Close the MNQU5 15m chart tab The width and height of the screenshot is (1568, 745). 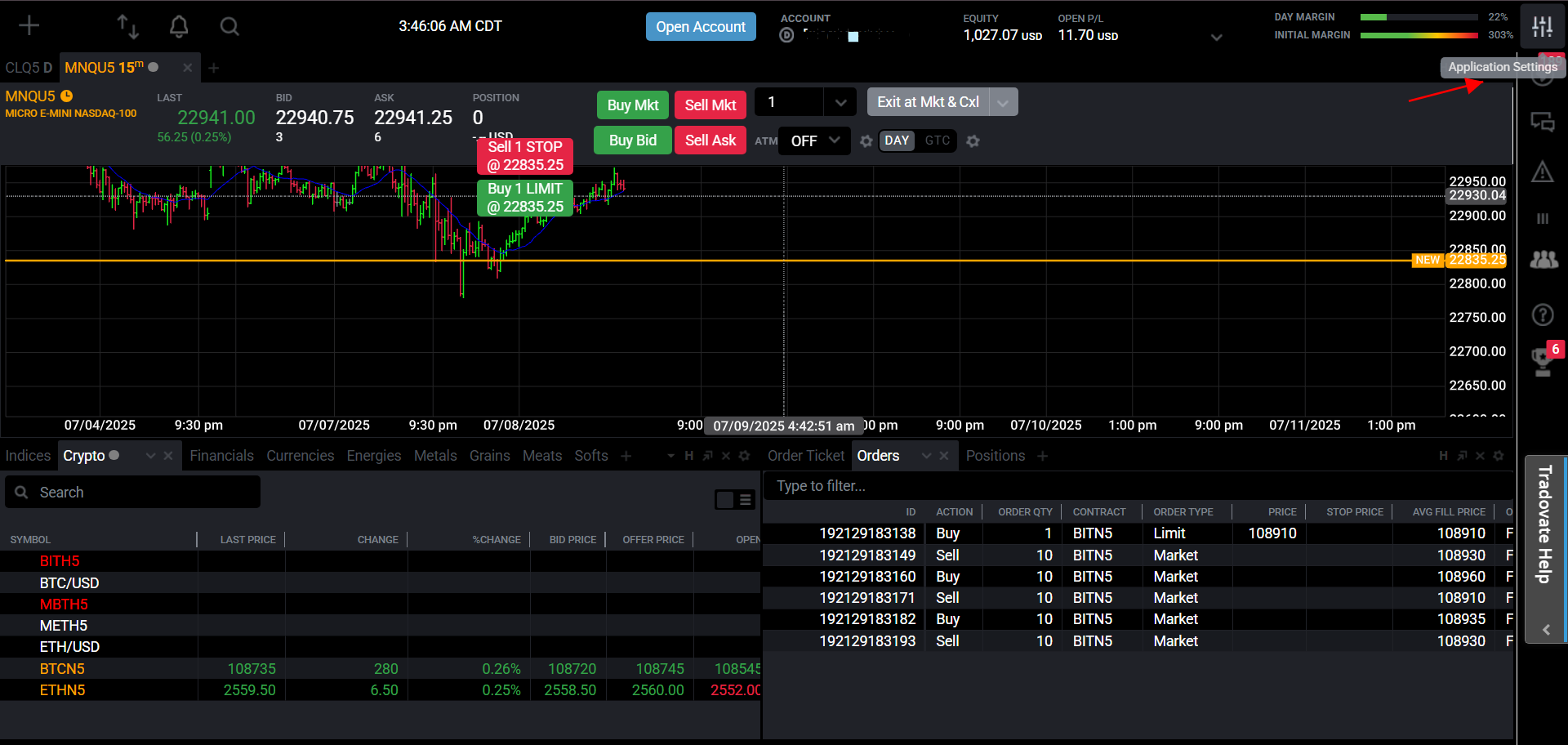point(187,68)
